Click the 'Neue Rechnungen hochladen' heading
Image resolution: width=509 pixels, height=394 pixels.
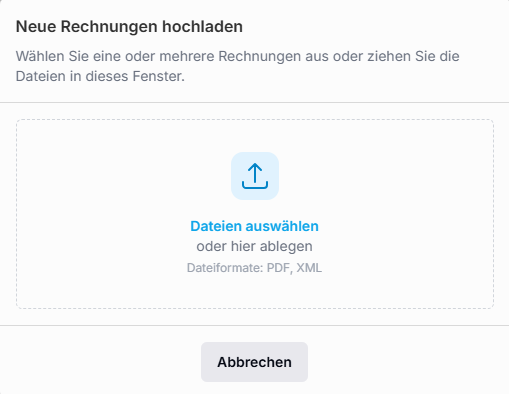(129, 26)
